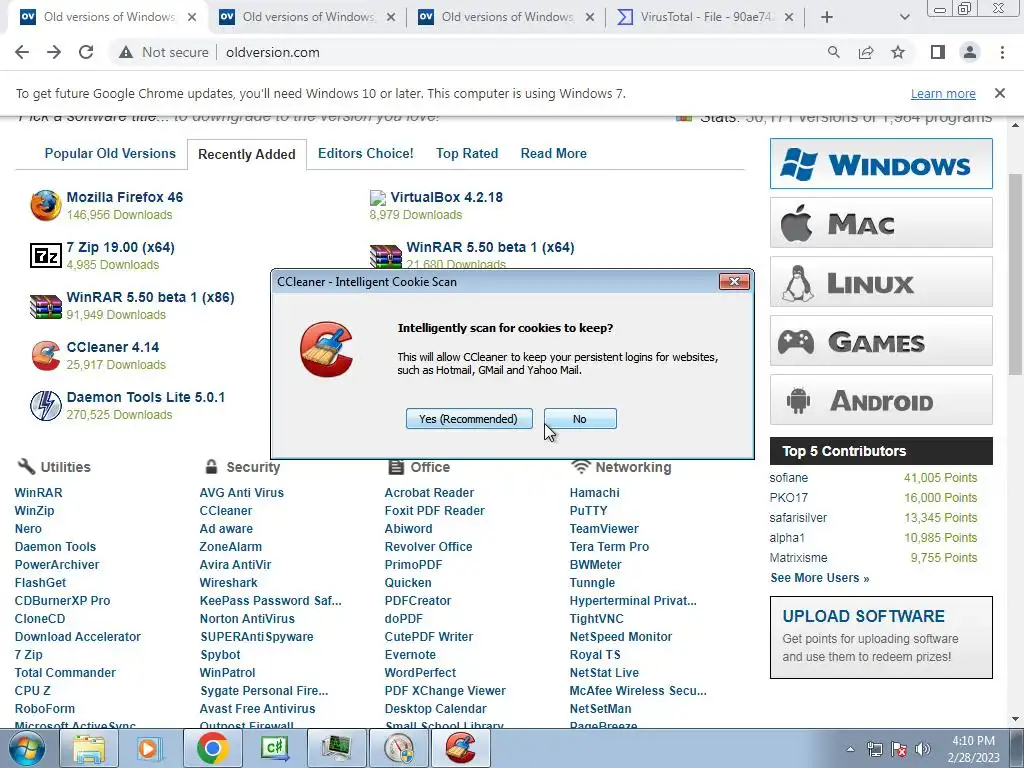
Task: Open the VirtualBox 4.2.18 link
Action: [447, 197]
